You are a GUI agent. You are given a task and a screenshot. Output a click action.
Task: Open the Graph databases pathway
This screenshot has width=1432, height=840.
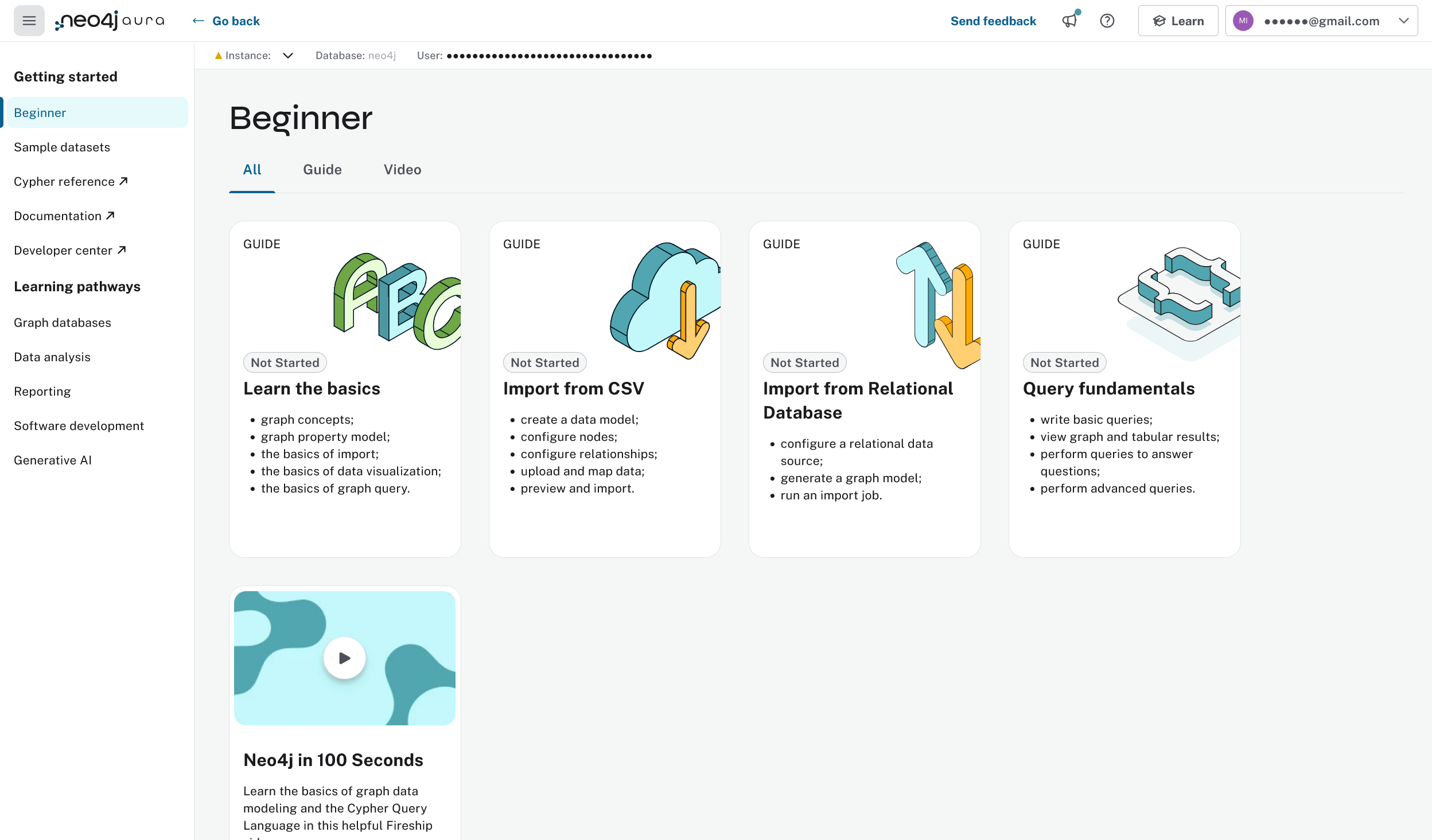pyautogui.click(x=63, y=323)
